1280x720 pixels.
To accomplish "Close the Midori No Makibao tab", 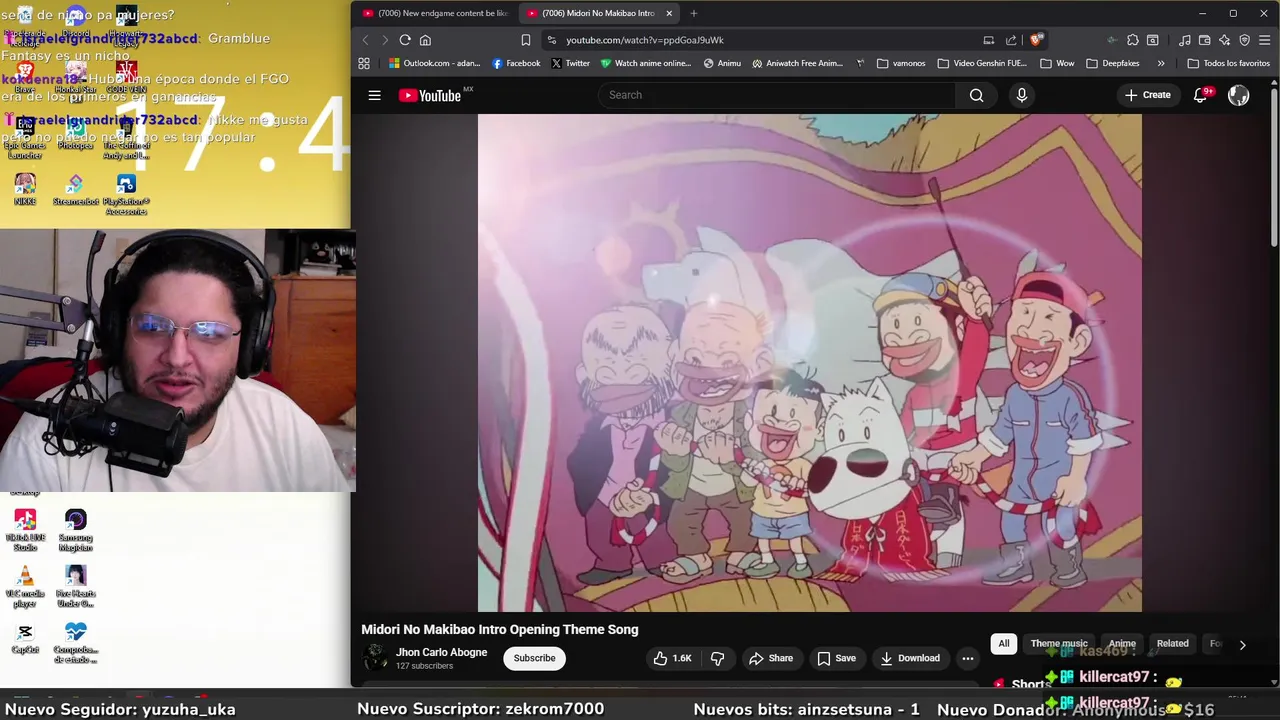I will pos(669,13).
